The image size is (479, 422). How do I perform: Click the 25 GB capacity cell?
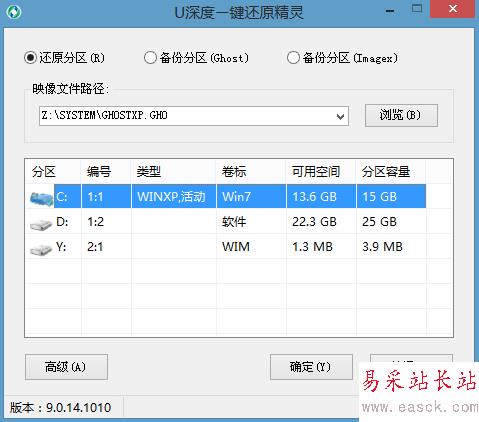(x=391, y=222)
